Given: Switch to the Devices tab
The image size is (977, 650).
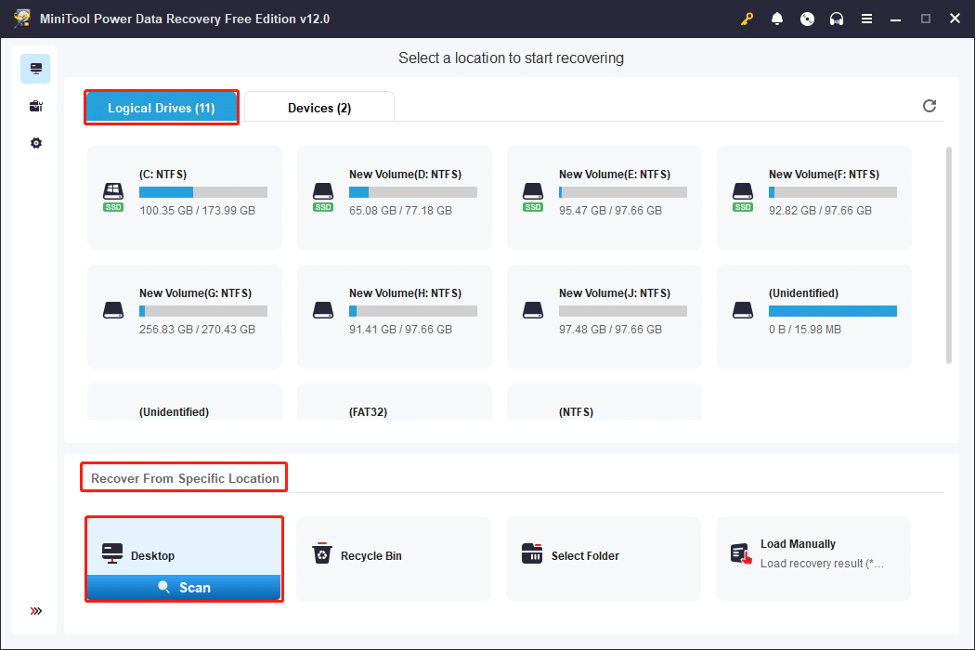Looking at the screenshot, I should 318,105.
